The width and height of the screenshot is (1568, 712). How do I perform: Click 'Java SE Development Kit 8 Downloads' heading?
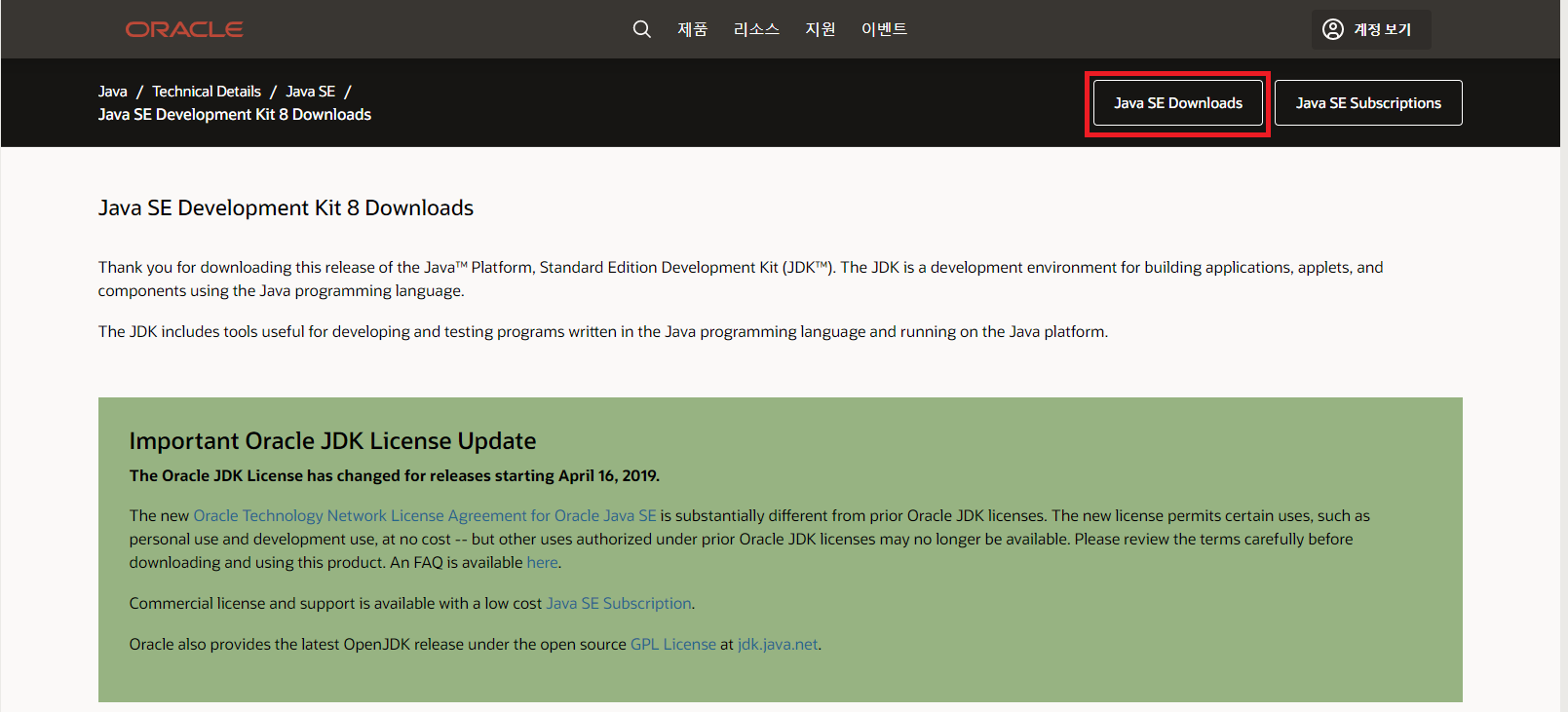click(x=286, y=208)
